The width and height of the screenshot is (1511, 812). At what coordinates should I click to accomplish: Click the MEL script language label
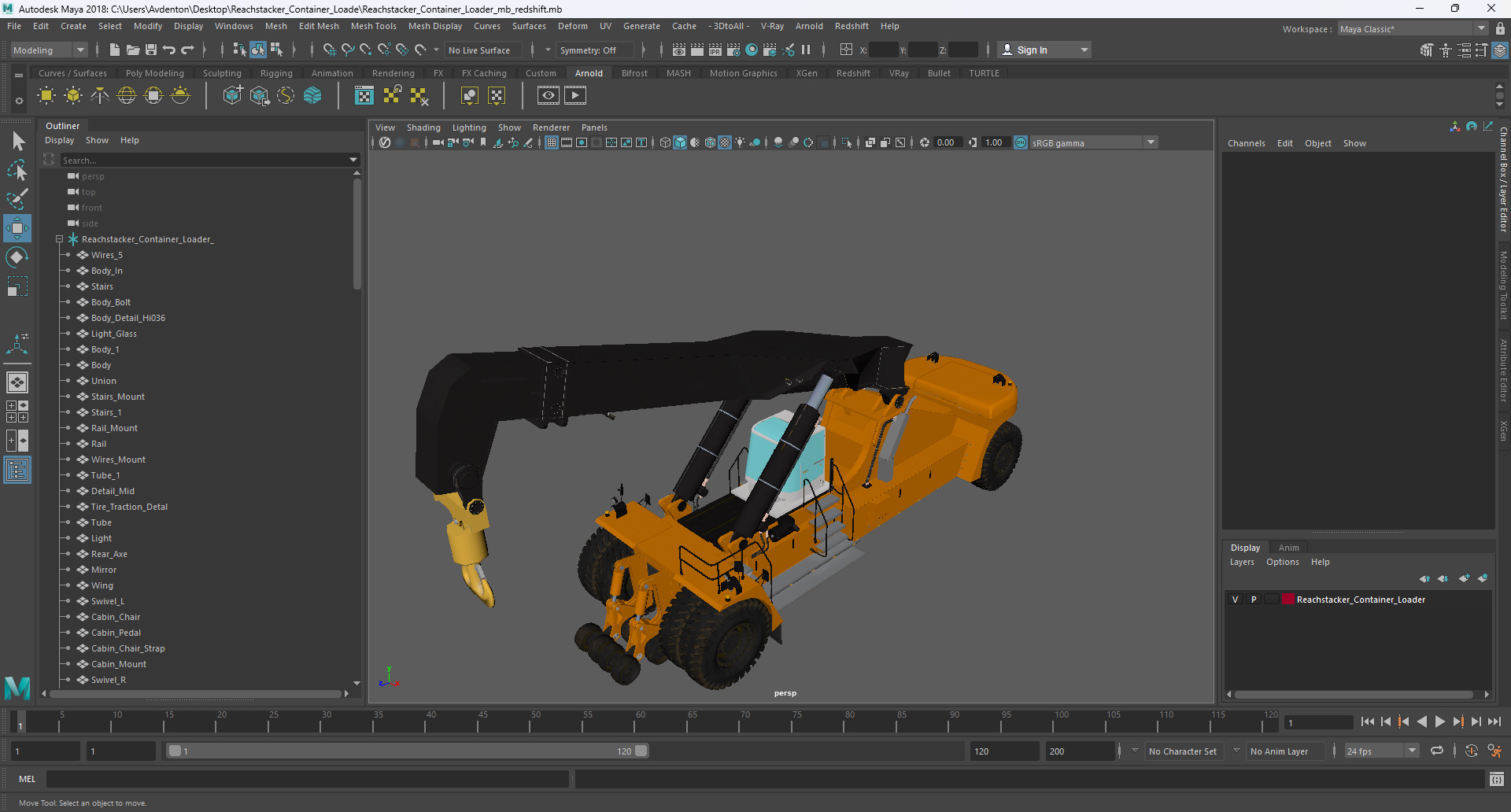pos(28,779)
